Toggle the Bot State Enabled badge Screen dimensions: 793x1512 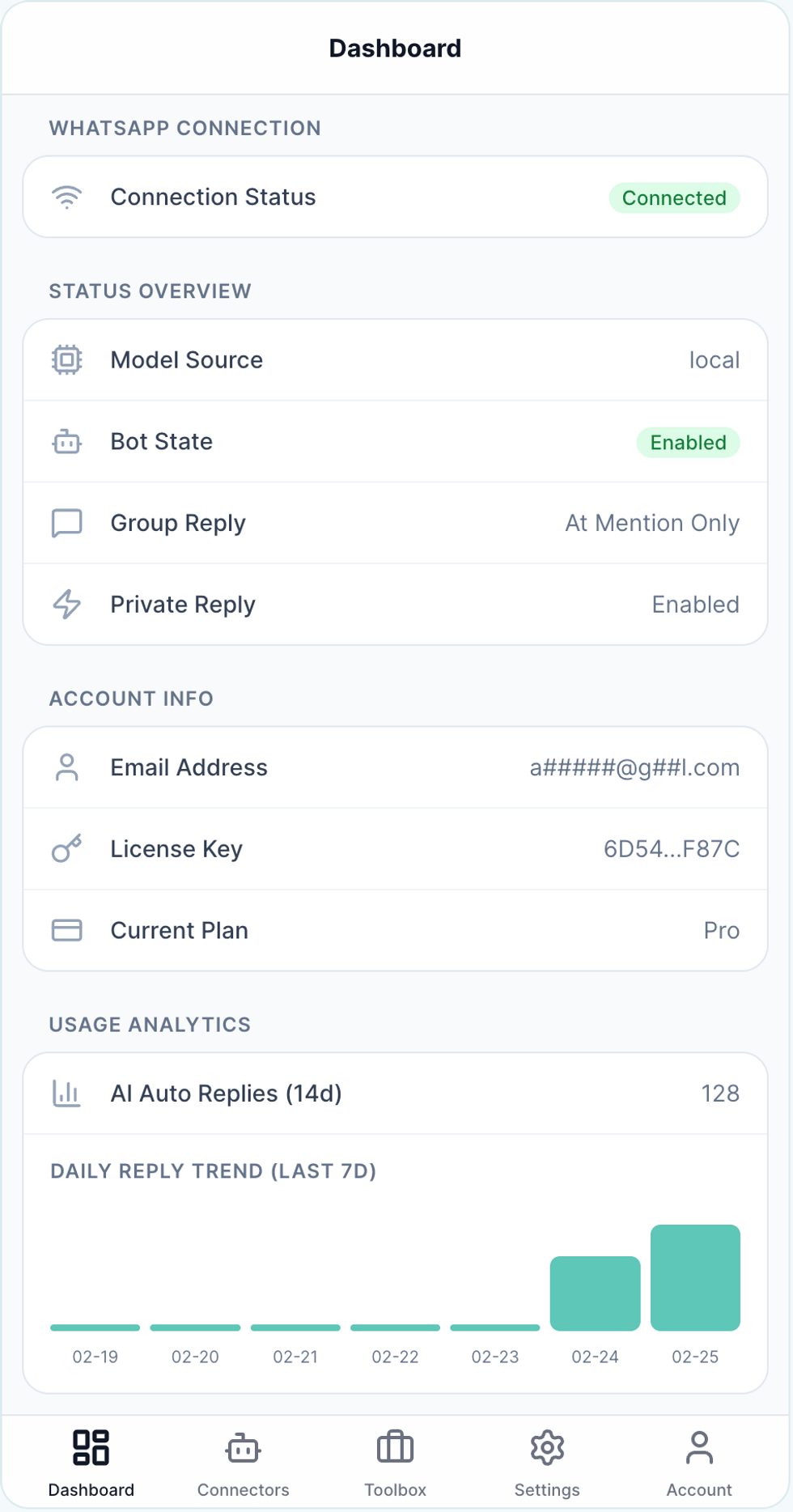point(688,443)
